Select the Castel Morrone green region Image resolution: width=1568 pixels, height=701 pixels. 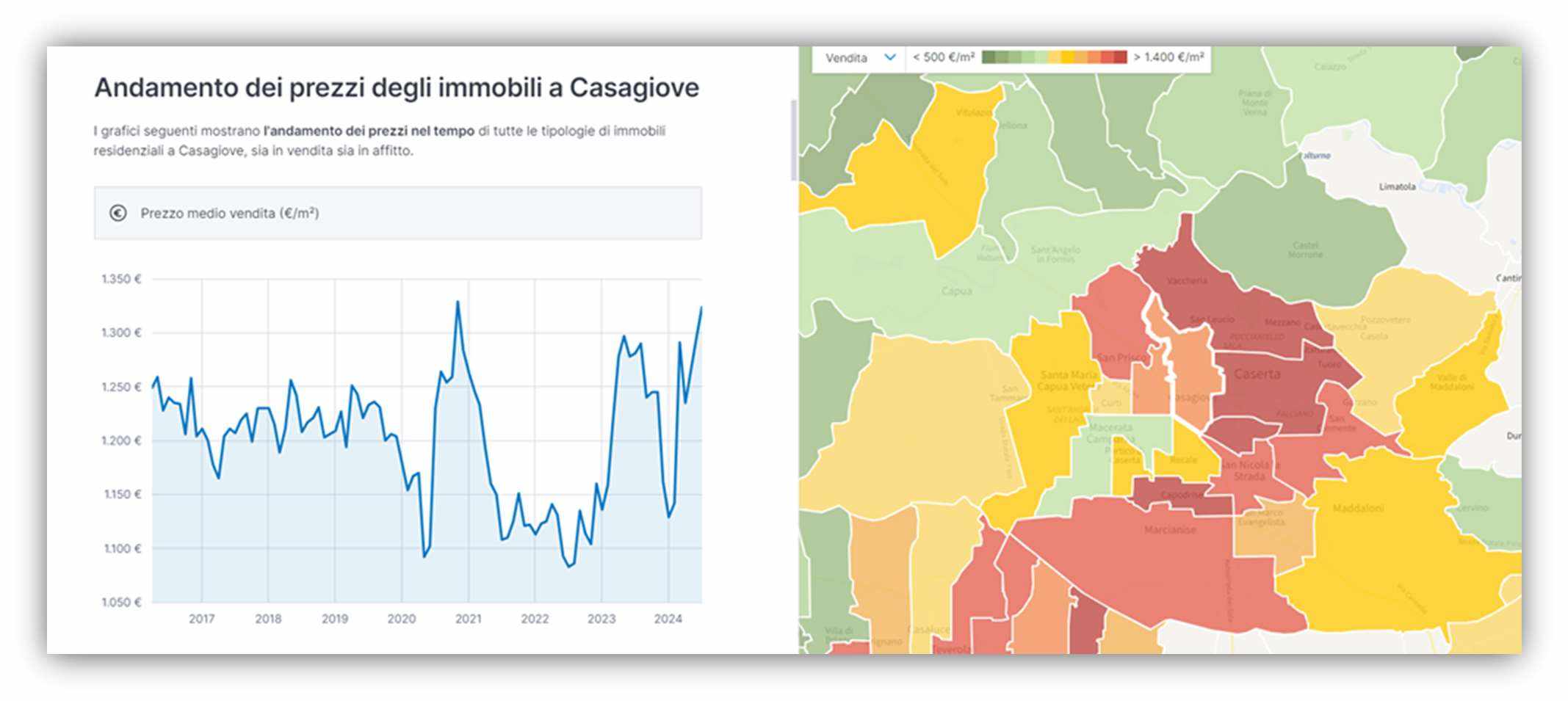1305,250
